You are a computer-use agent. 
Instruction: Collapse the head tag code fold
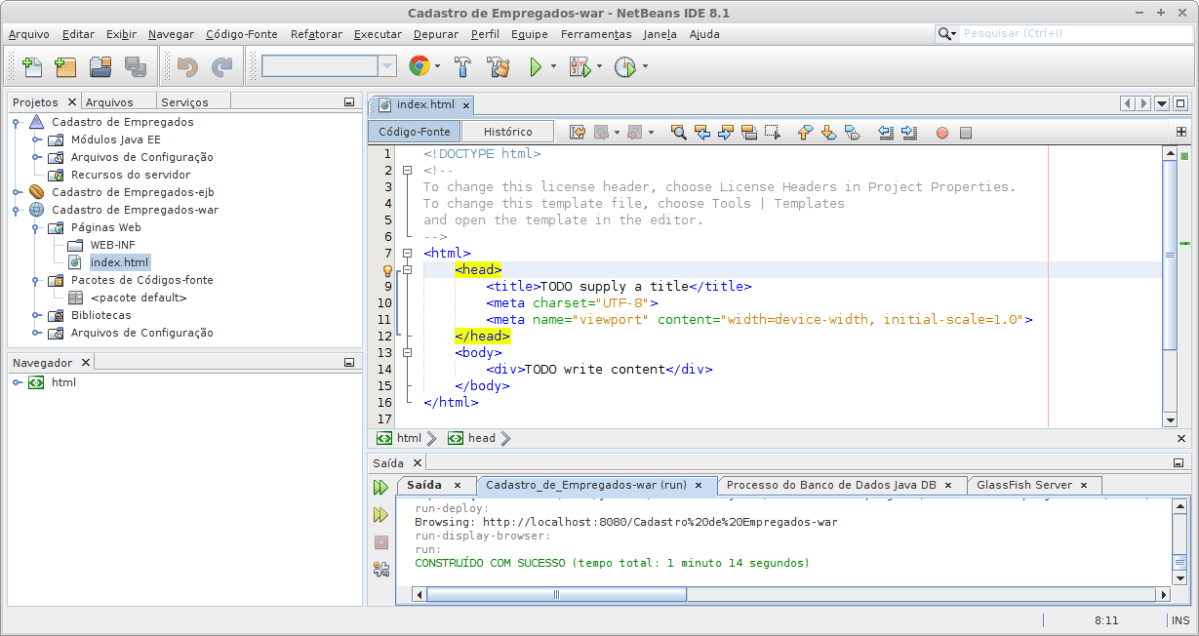point(406,270)
